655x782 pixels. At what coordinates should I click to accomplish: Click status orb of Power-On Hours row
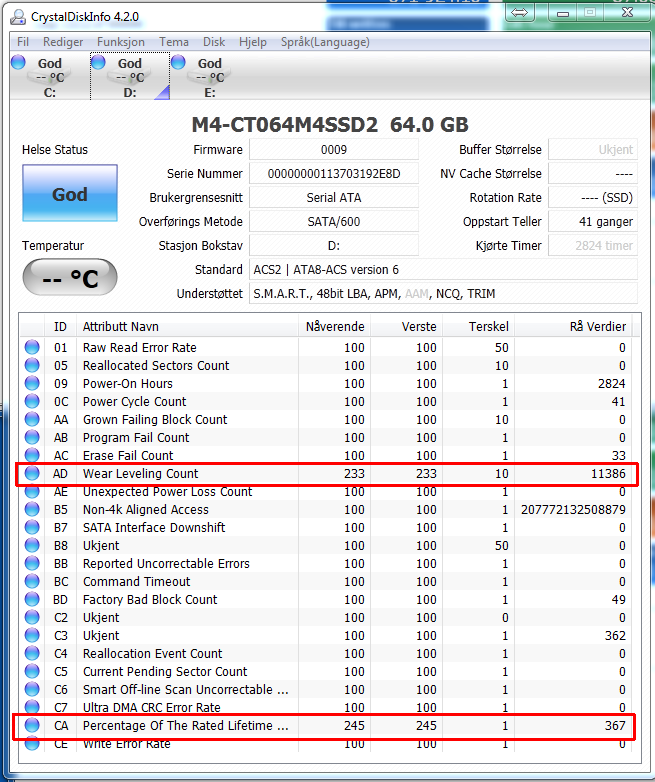(32, 383)
